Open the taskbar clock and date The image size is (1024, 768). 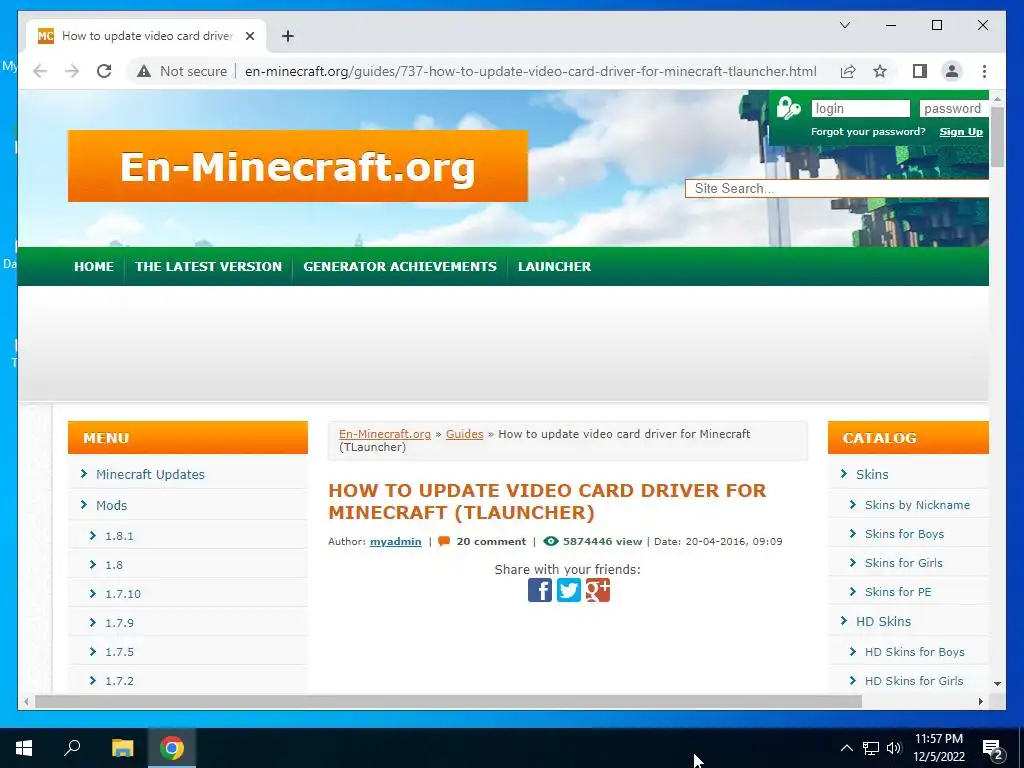938,748
